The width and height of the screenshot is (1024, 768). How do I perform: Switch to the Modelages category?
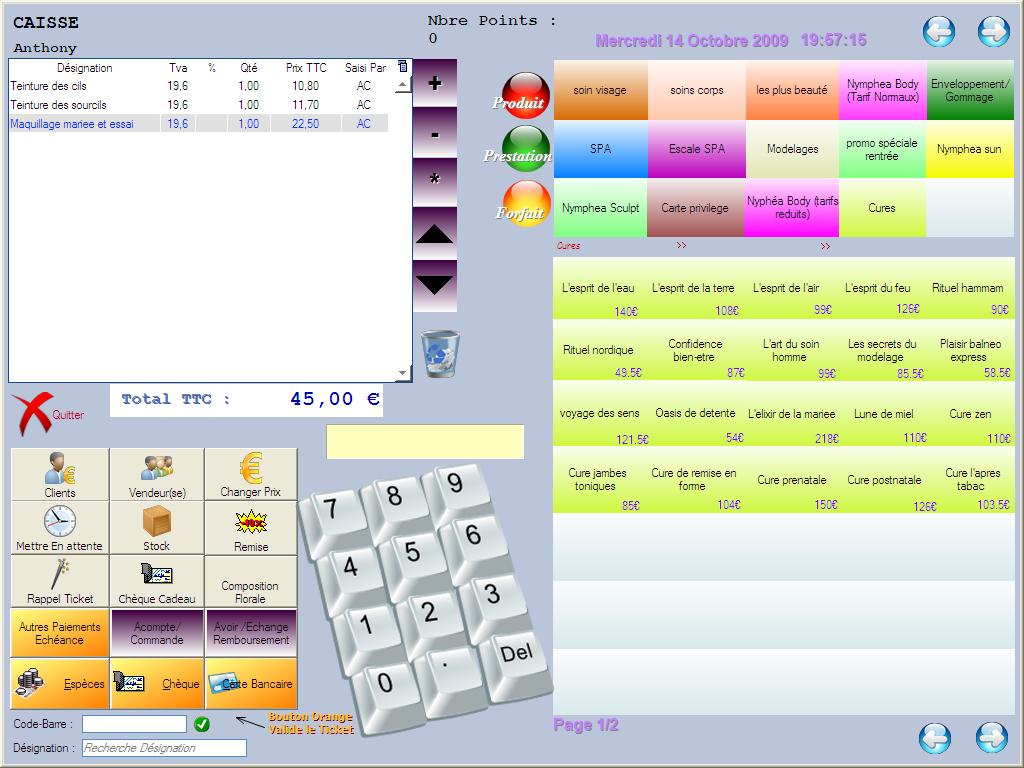[792, 149]
